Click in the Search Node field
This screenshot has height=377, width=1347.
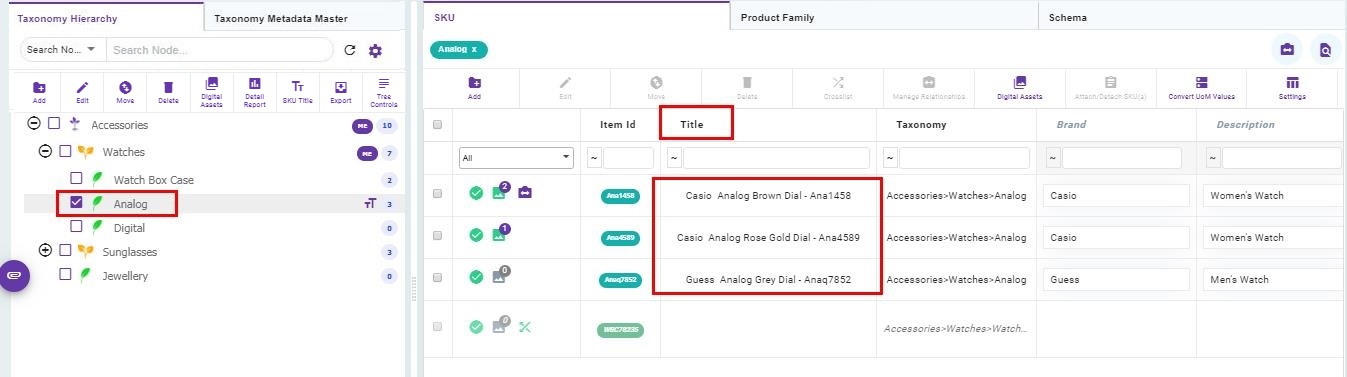(x=220, y=50)
